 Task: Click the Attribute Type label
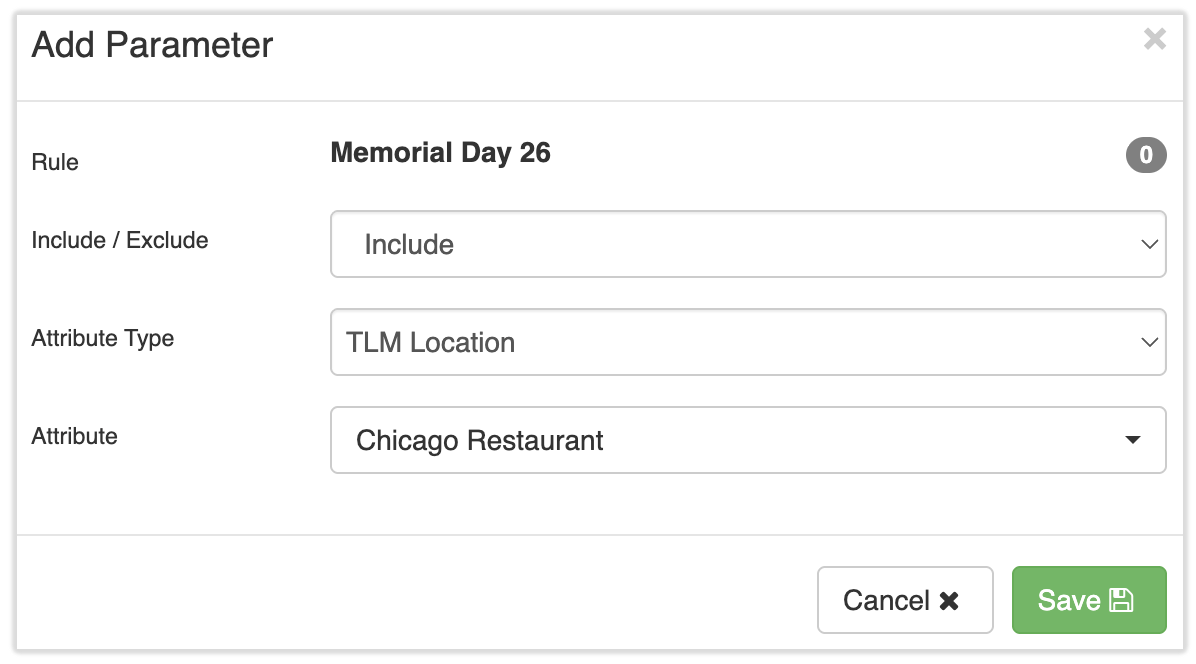click(x=103, y=338)
